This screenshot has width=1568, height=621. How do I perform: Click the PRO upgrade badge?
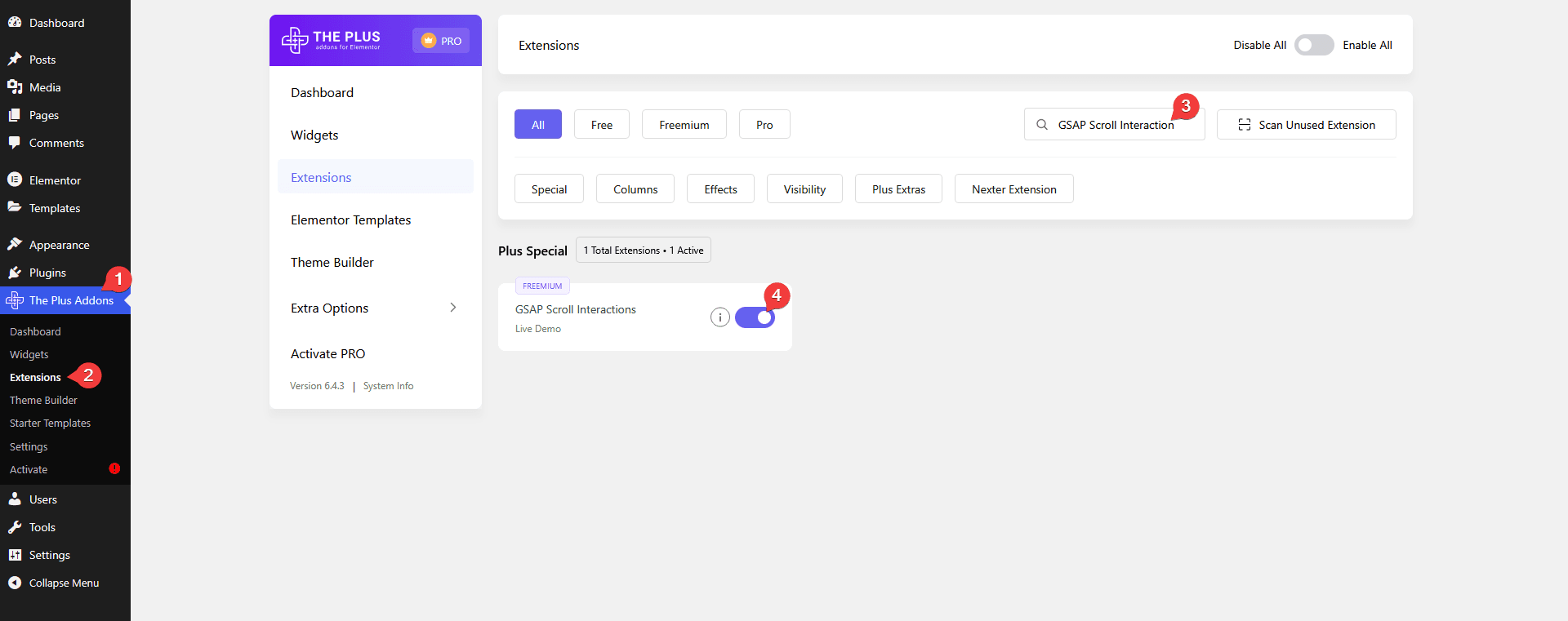point(441,41)
